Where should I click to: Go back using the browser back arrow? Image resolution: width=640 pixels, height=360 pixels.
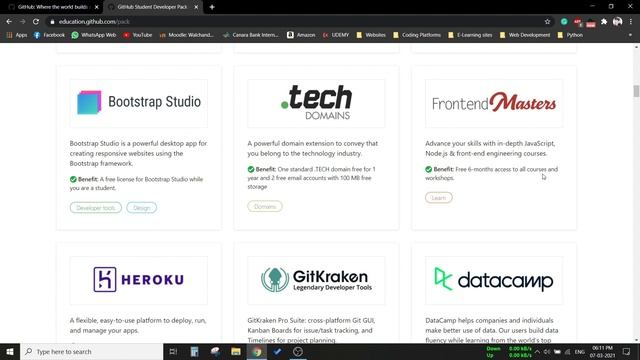9,22
